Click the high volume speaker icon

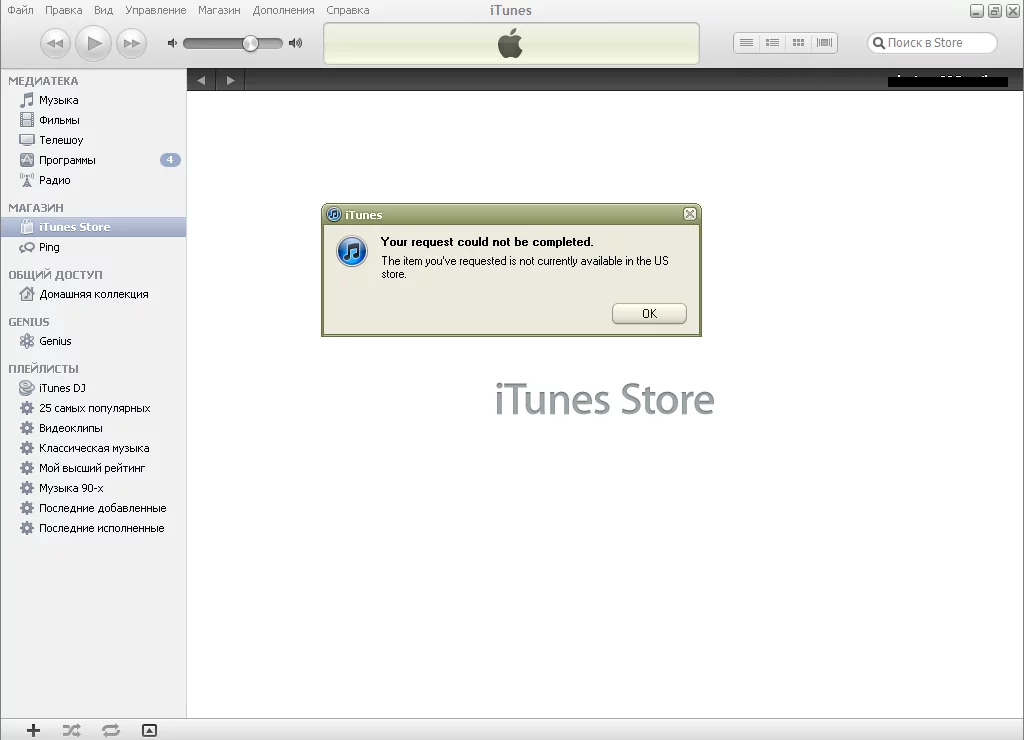tap(295, 43)
